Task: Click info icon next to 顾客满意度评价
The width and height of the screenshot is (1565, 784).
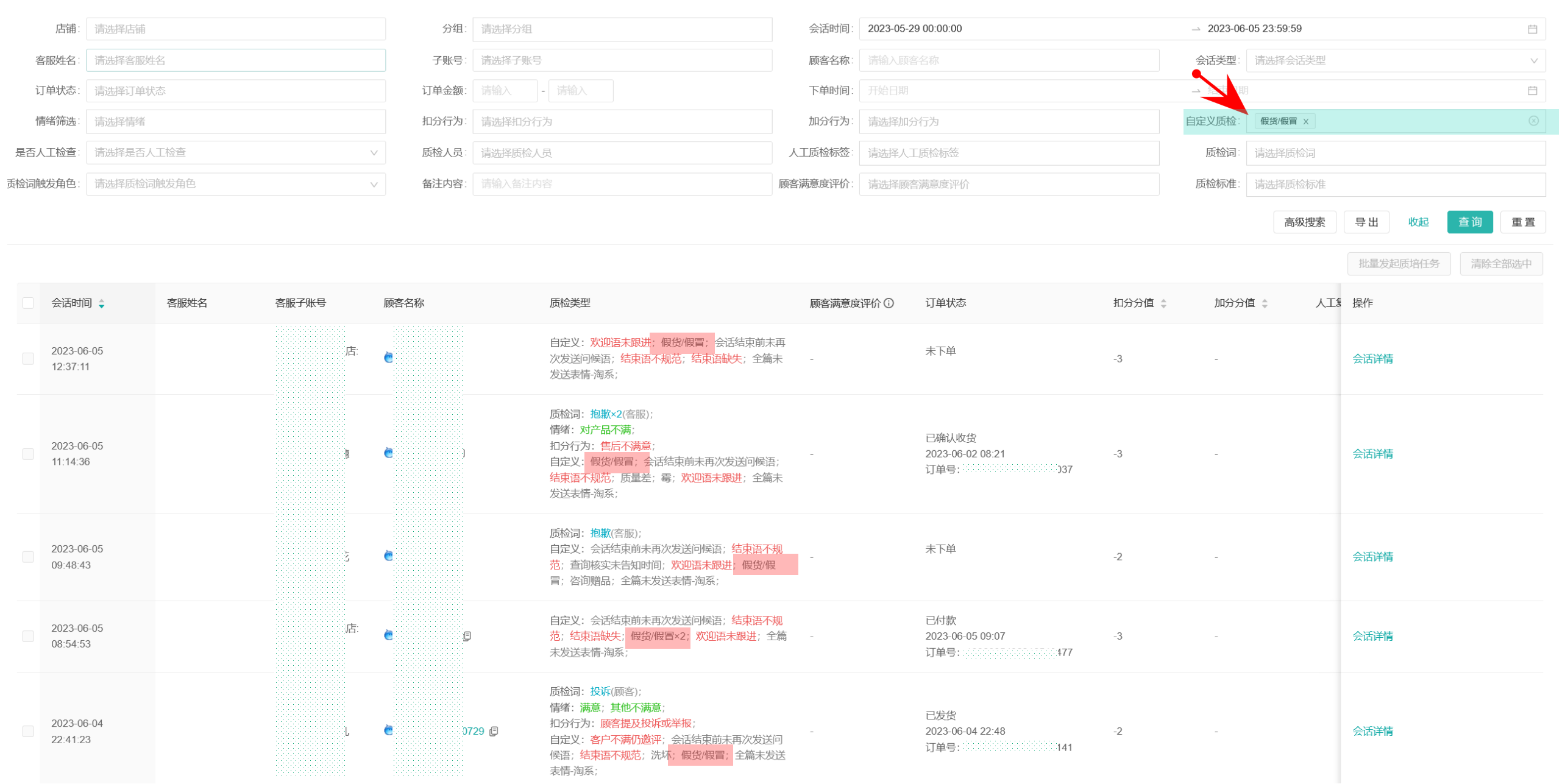Action: [x=889, y=303]
